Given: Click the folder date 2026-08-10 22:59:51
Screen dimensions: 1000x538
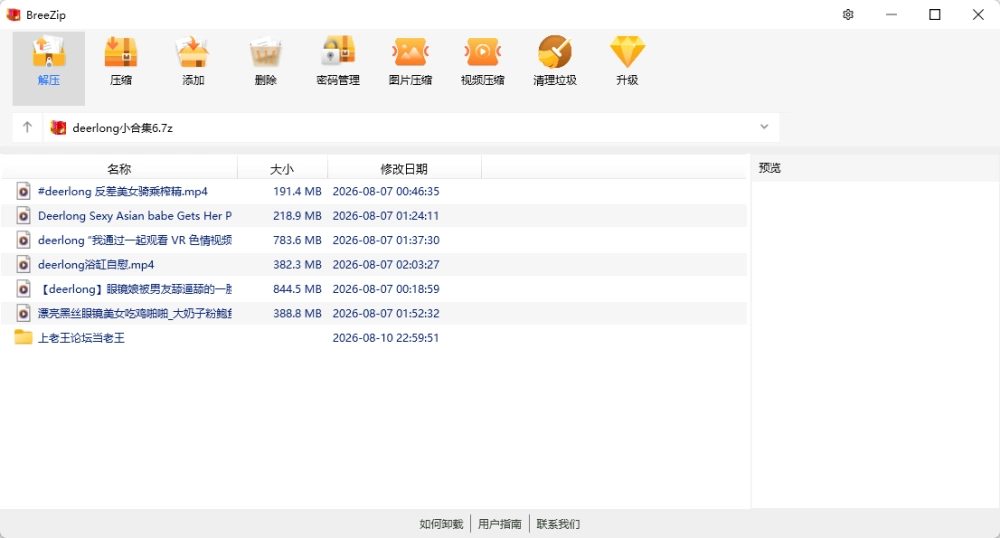Looking at the screenshot, I should [386, 338].
